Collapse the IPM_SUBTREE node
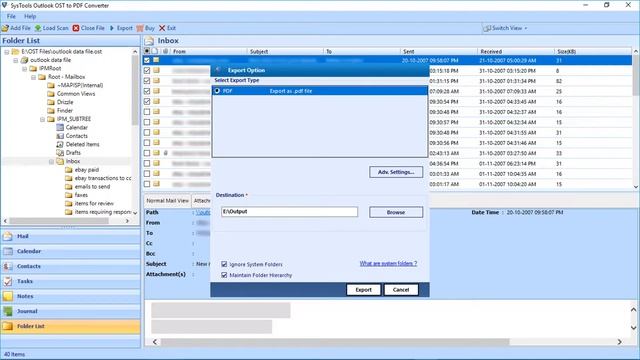Image resolution: width=640 pixels, height=360 pixels. pos(43,119)
